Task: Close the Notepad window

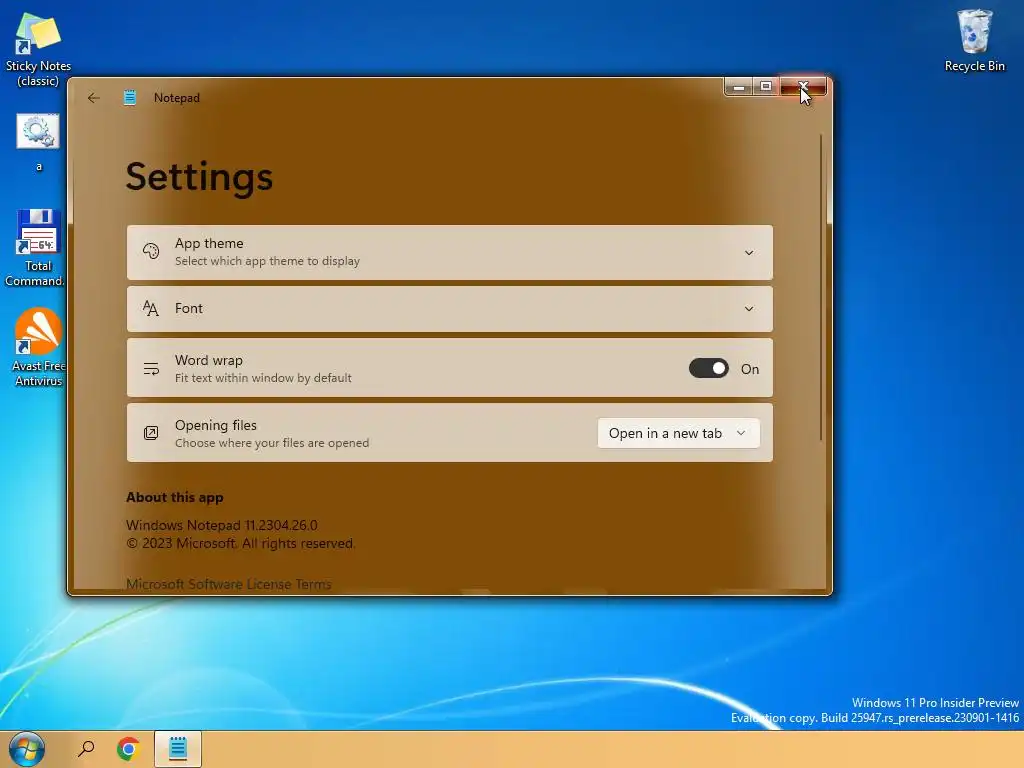Action: coord(803,86)
